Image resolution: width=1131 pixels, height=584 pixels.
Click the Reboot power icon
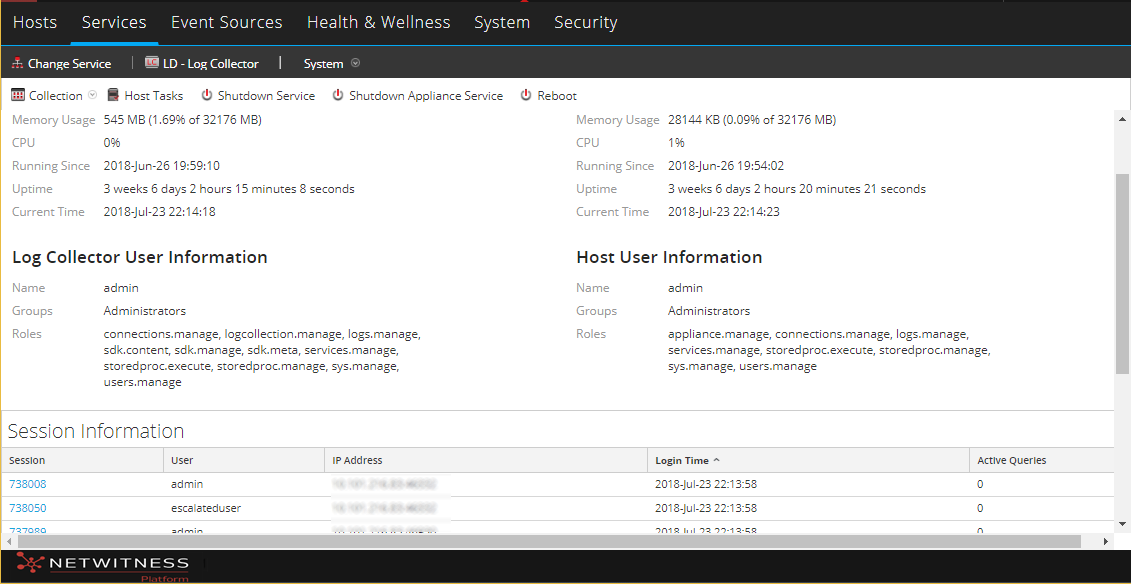pos(526,95)
